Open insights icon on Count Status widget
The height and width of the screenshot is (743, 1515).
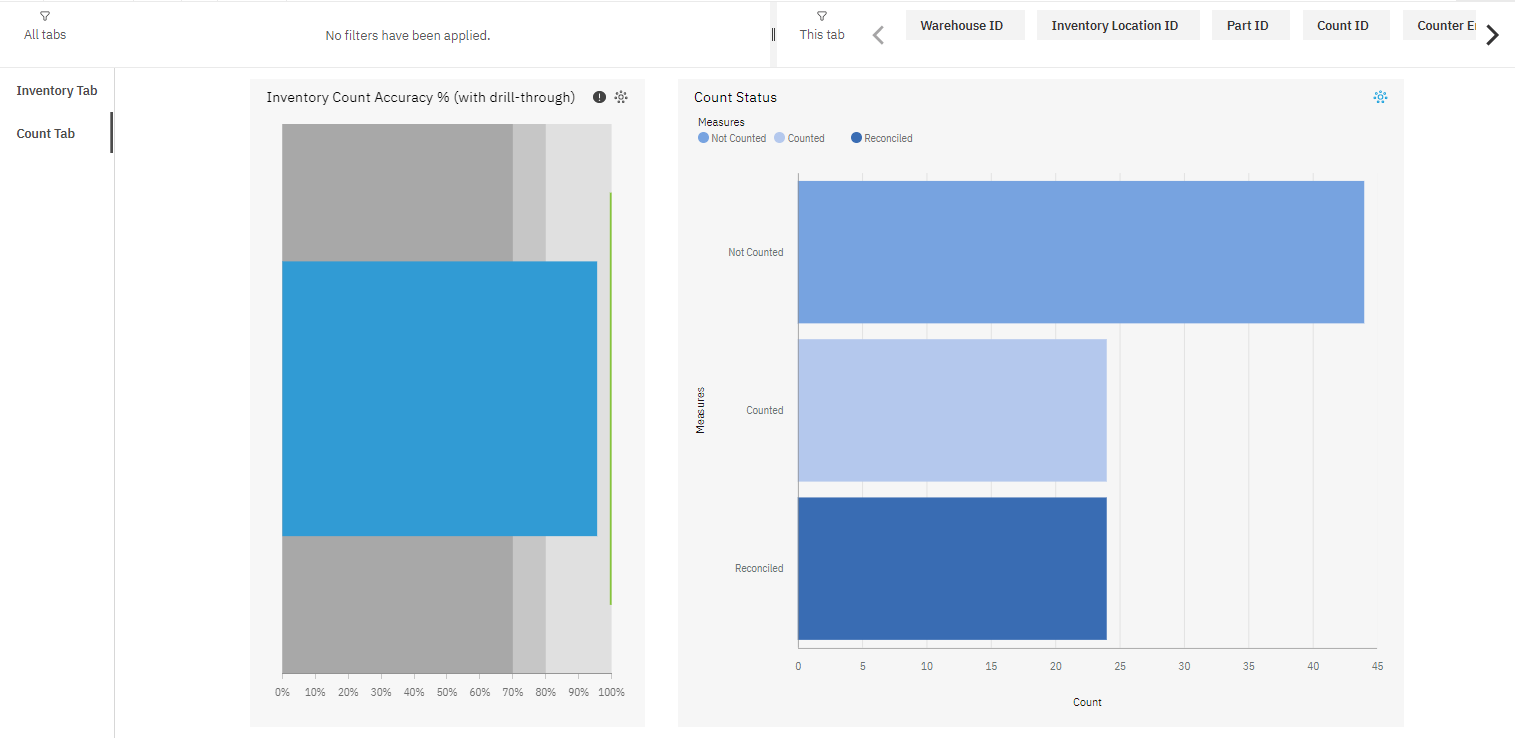1380,97
